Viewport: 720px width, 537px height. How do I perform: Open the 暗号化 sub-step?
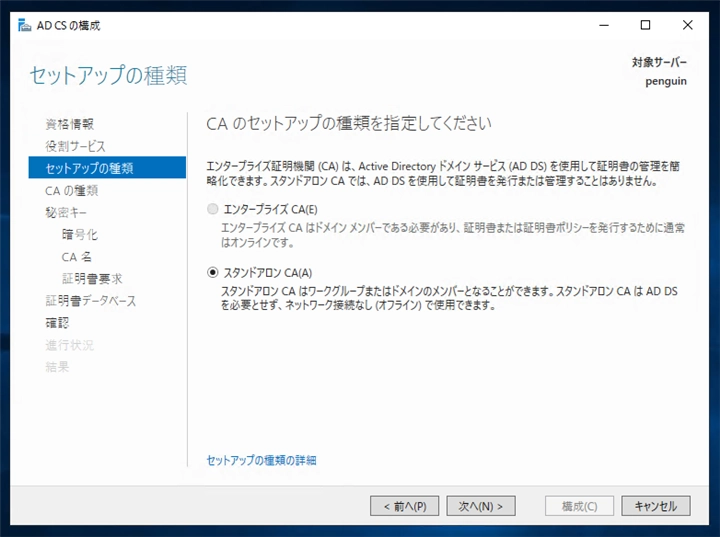coord(79,234)
